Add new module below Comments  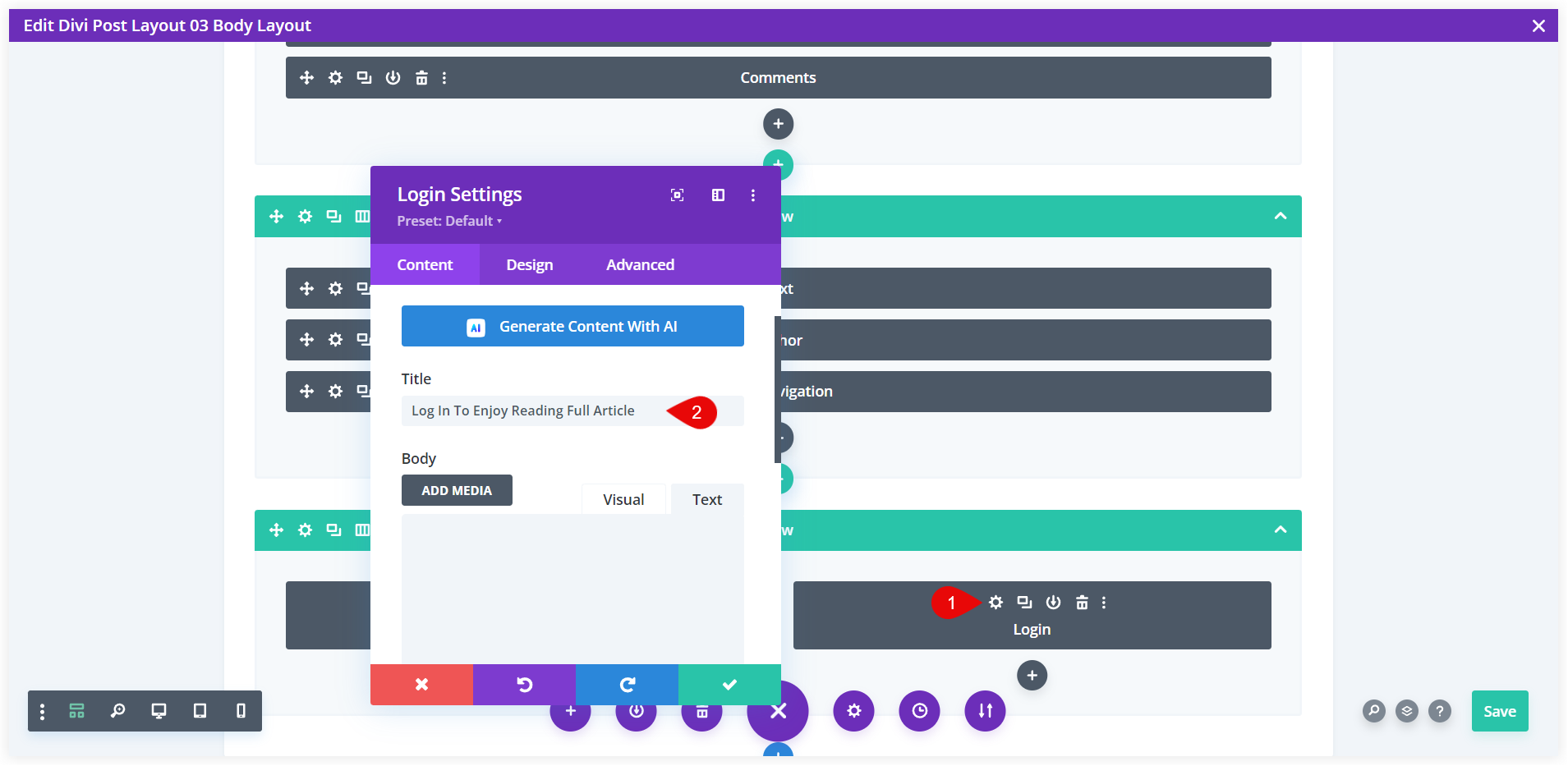pyautogui.click(x=778, y=124)
